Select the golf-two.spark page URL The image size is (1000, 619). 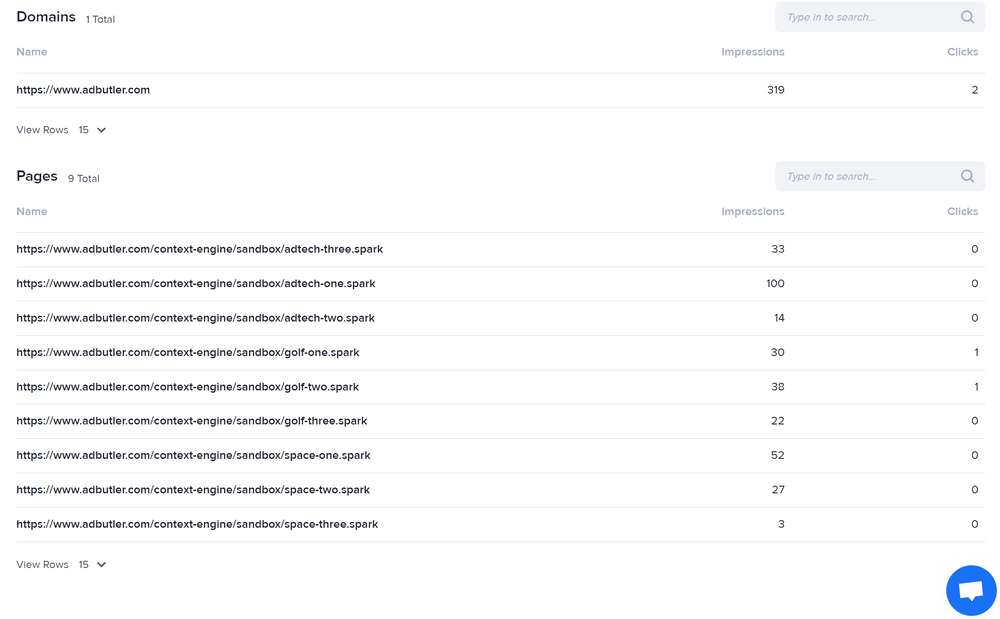[188, 387]
